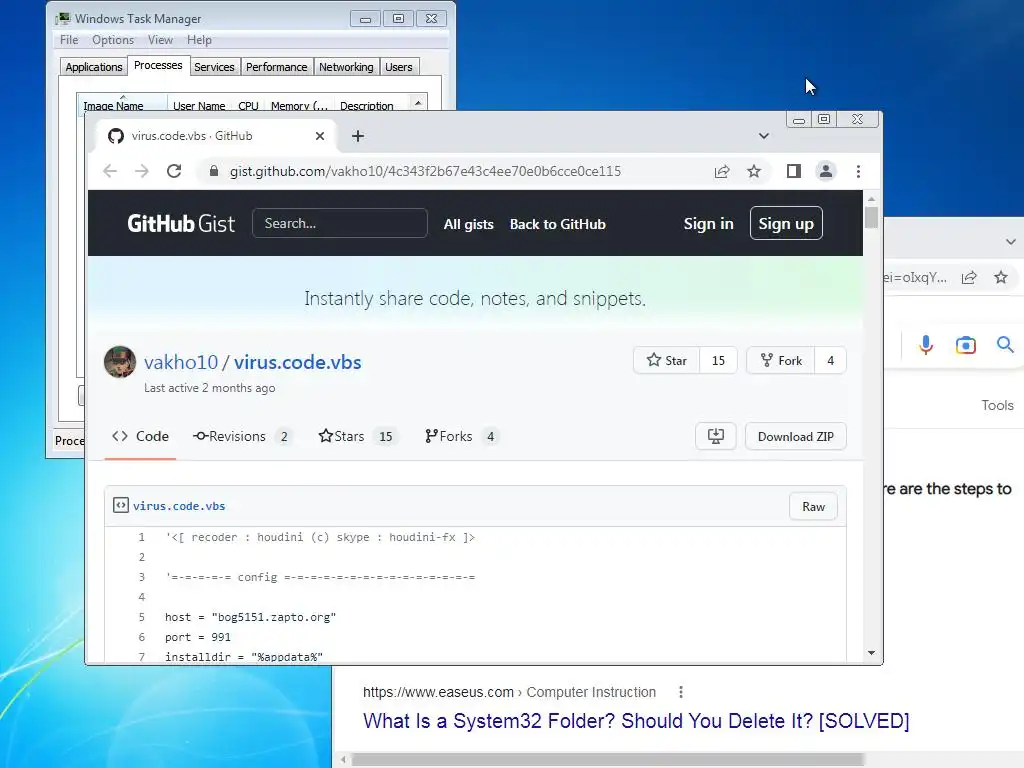Viewport: 1024px width, 768px height.
Task: Open the virus.code.vbs file header link
Action: pos(179,506)
